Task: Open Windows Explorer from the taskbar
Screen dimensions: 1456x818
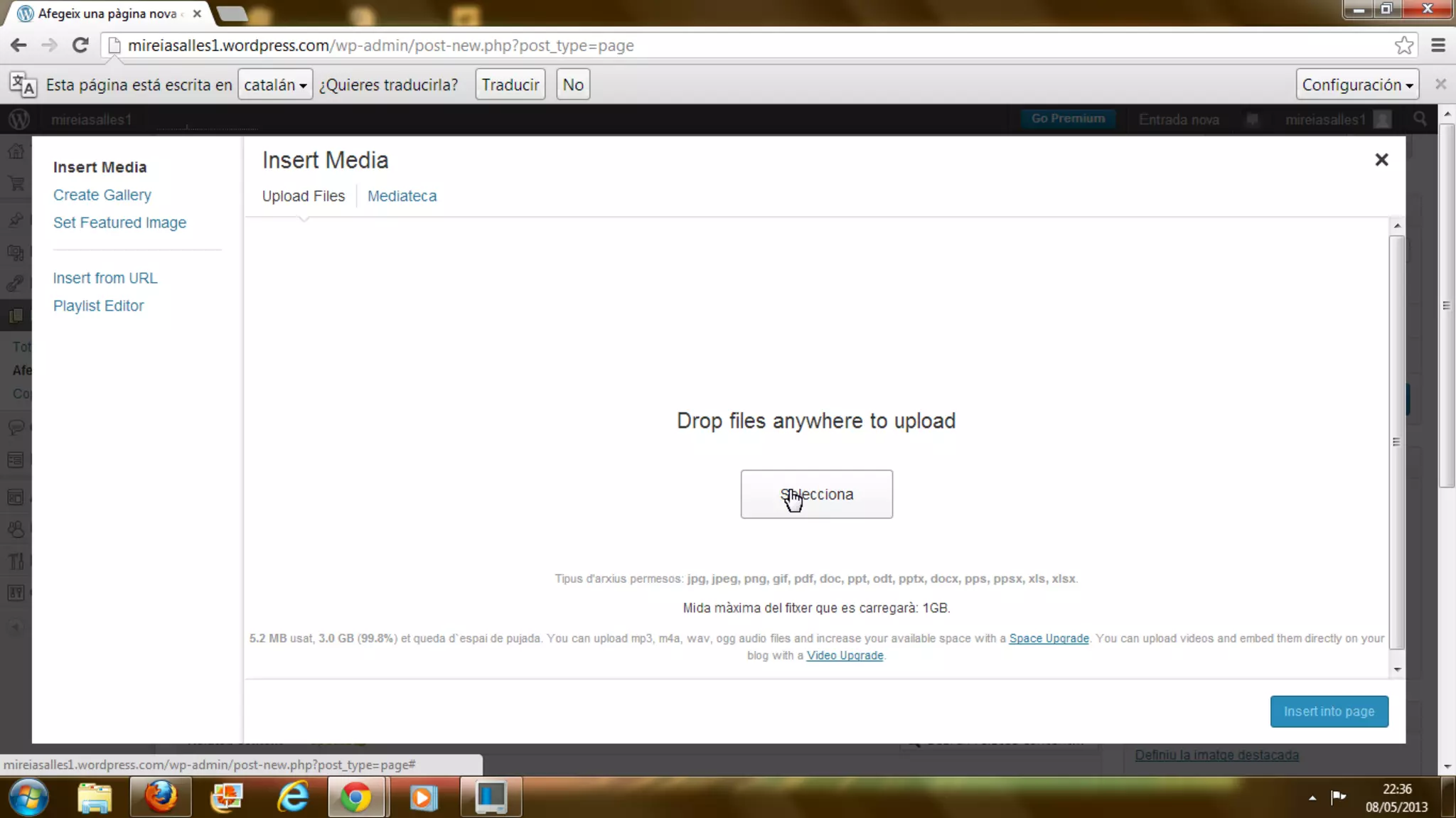Action: coord(95,797)
